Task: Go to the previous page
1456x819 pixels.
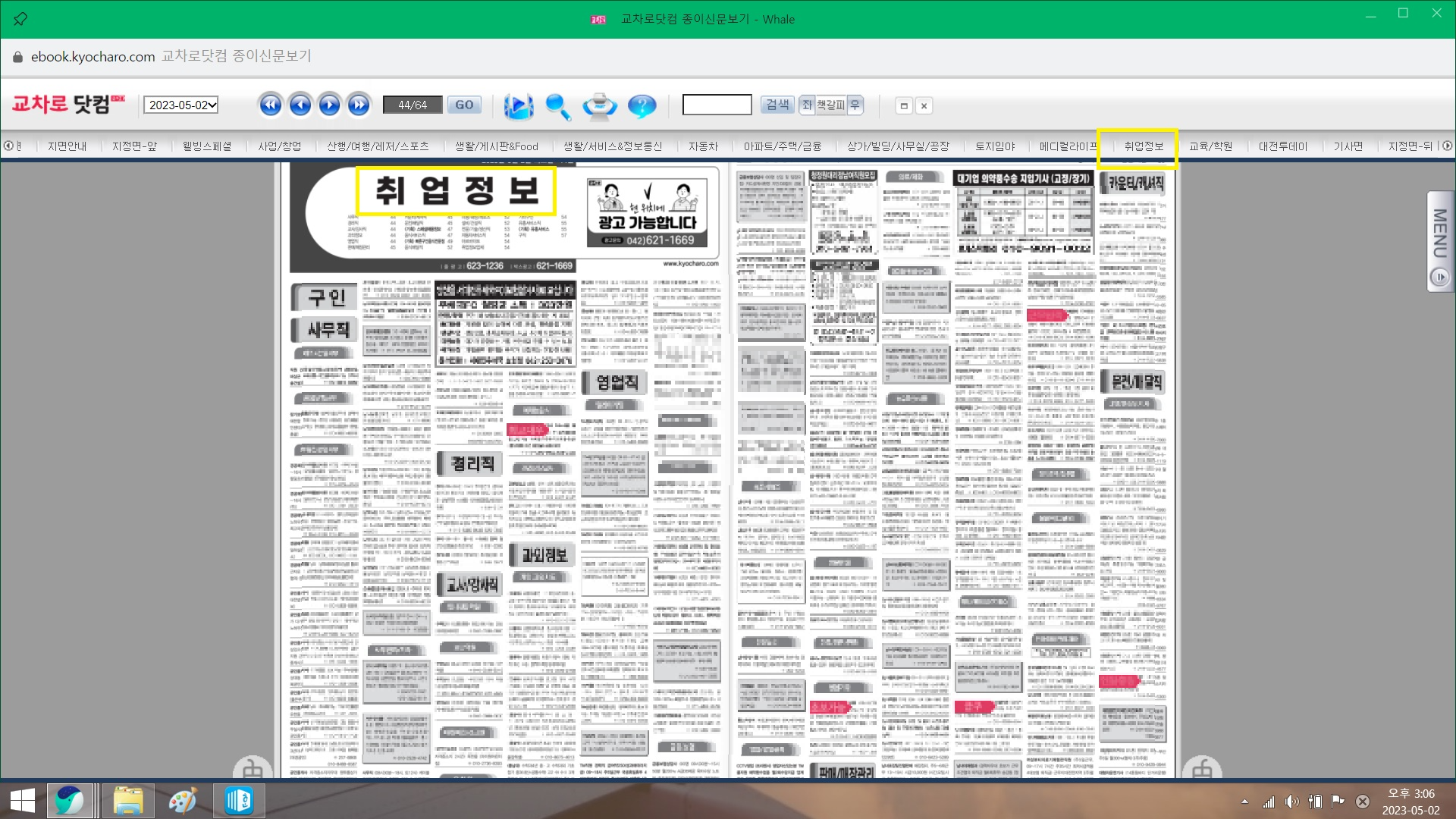Action: click(300, 105)
